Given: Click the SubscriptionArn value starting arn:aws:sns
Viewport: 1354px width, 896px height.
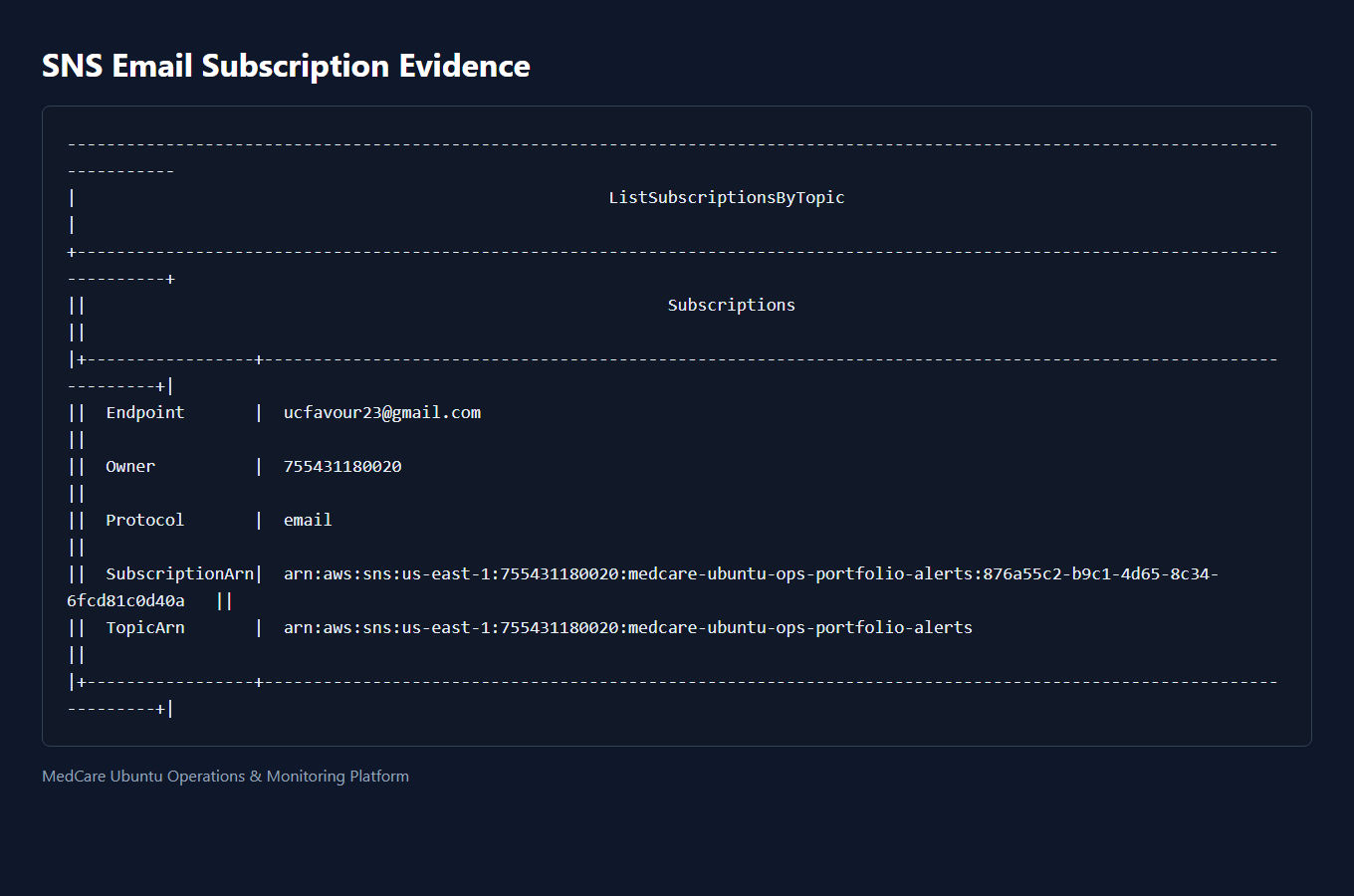Looking at the screenshot, I should coord(752,573).
